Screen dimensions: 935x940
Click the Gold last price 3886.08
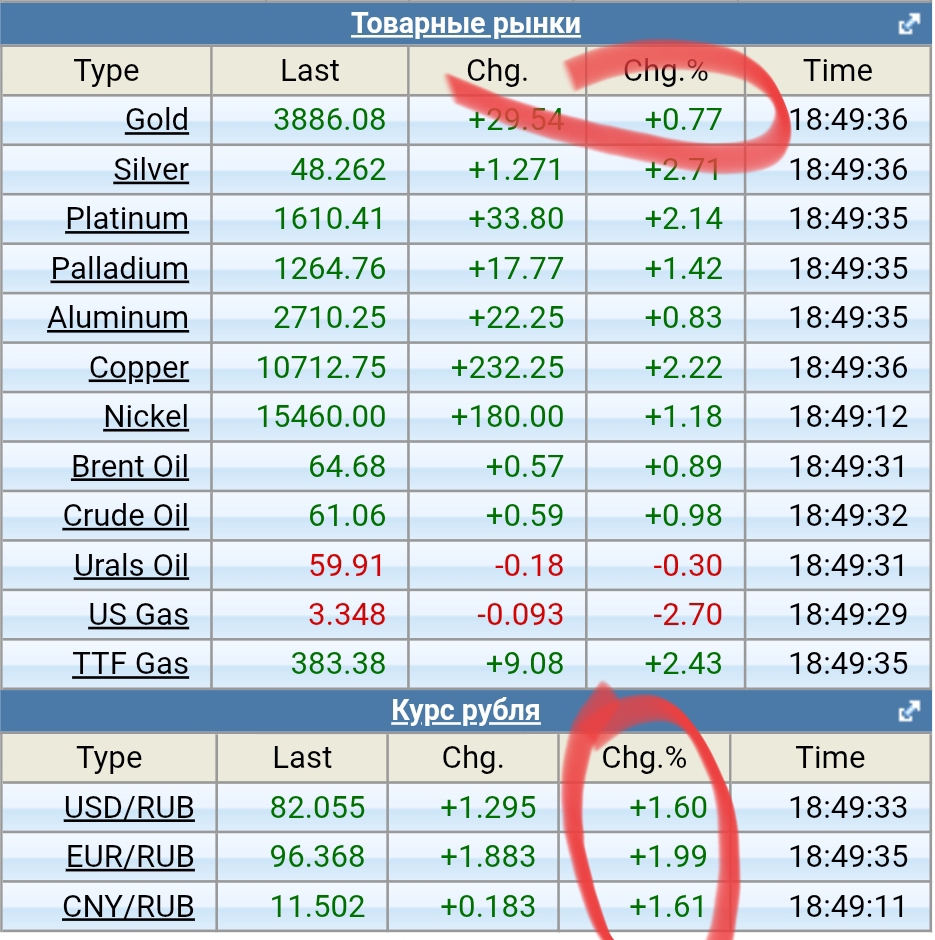pos(329,120)
